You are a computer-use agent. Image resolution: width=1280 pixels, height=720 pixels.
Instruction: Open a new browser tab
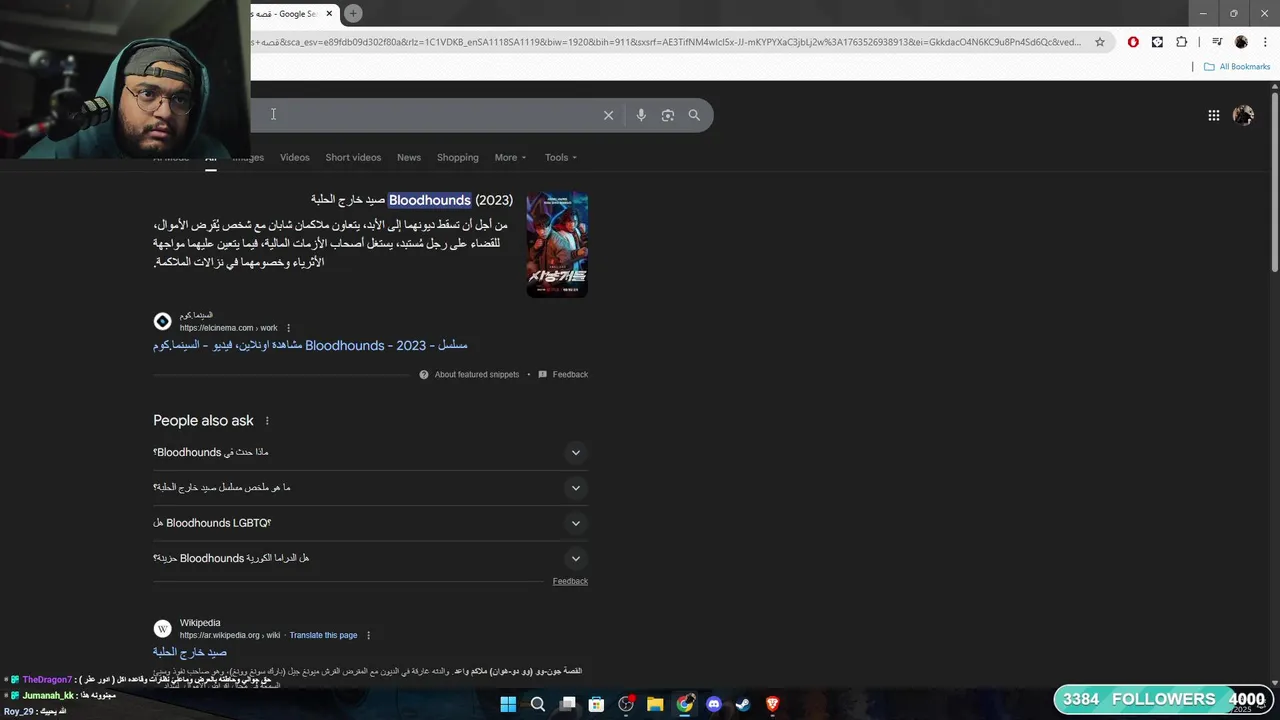(353, 13)
